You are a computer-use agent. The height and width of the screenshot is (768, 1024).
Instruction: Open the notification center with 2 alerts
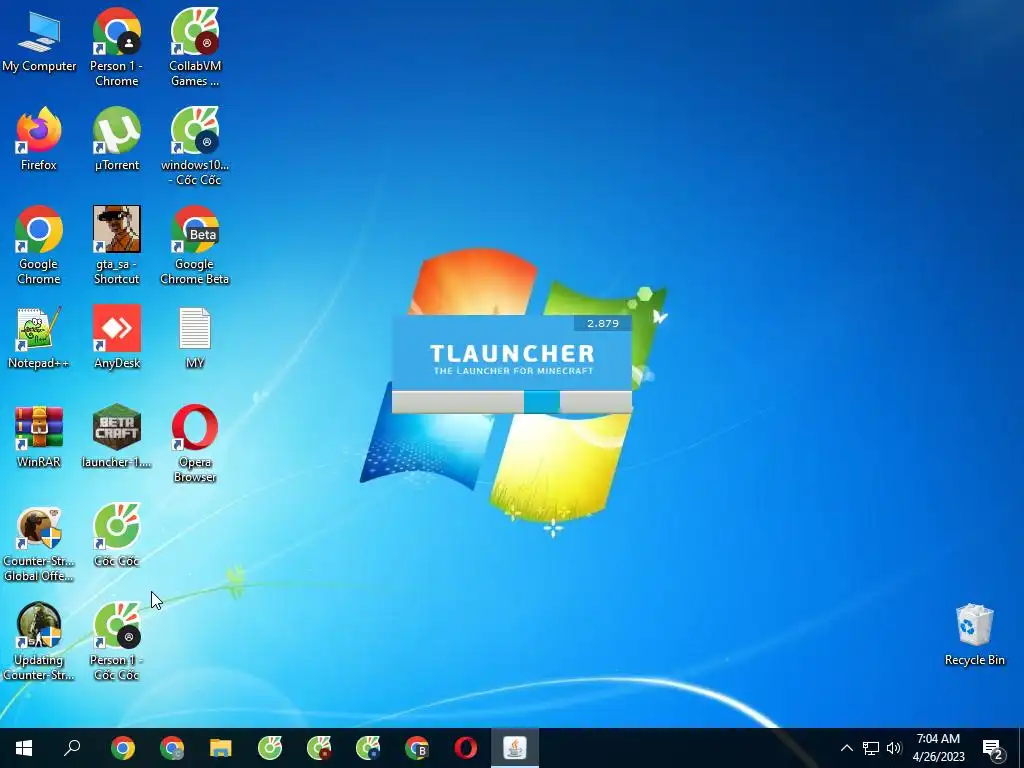point(993,749)
